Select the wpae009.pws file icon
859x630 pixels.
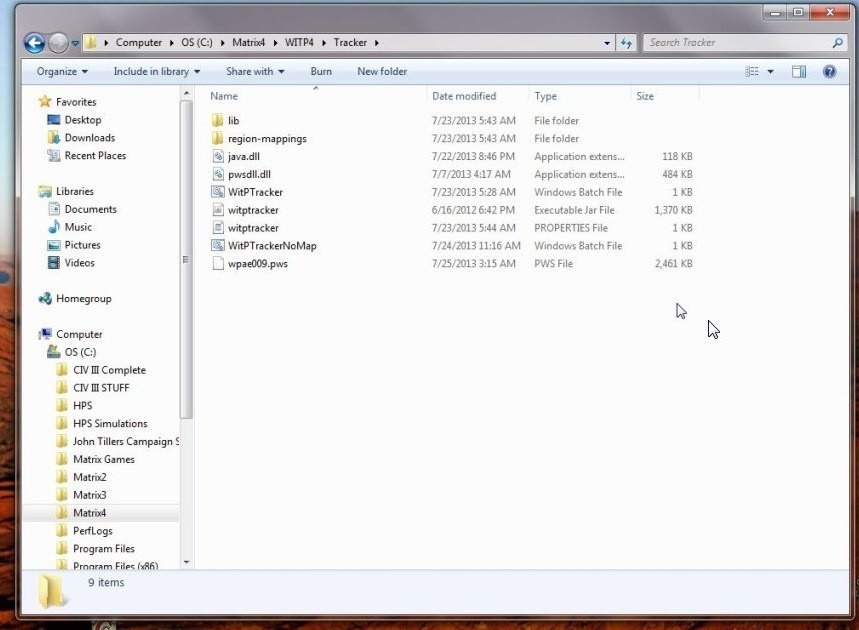point(217,264)
